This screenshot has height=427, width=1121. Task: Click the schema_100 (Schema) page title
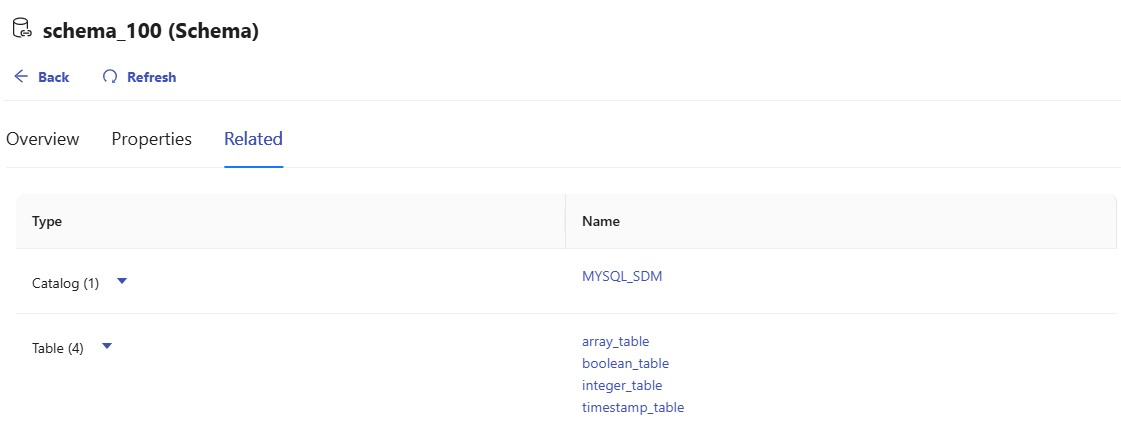[x=150, y=31]
